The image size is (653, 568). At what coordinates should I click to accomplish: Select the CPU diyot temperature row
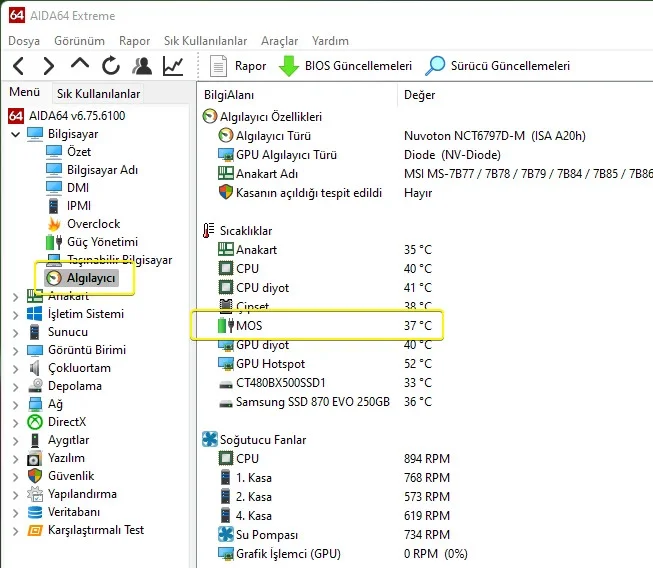tap(325, 288)
